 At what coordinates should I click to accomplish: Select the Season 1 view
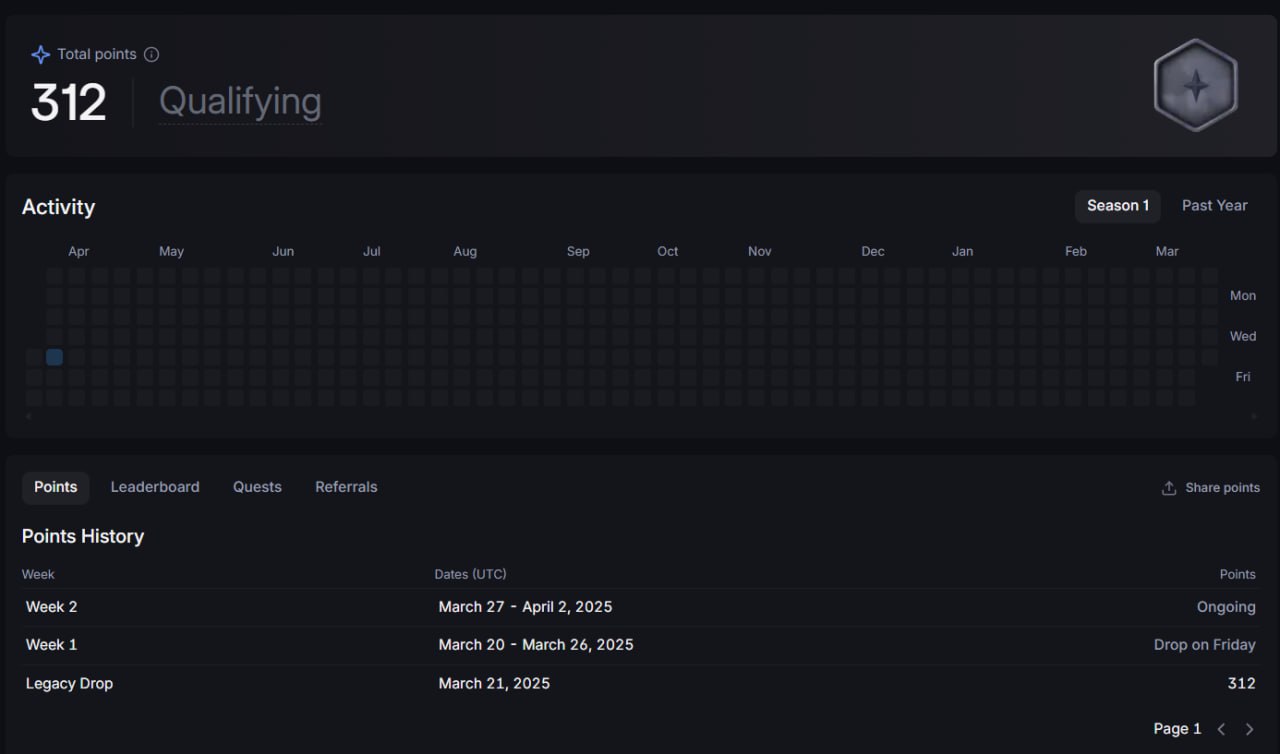click(x=1118, y=206)
